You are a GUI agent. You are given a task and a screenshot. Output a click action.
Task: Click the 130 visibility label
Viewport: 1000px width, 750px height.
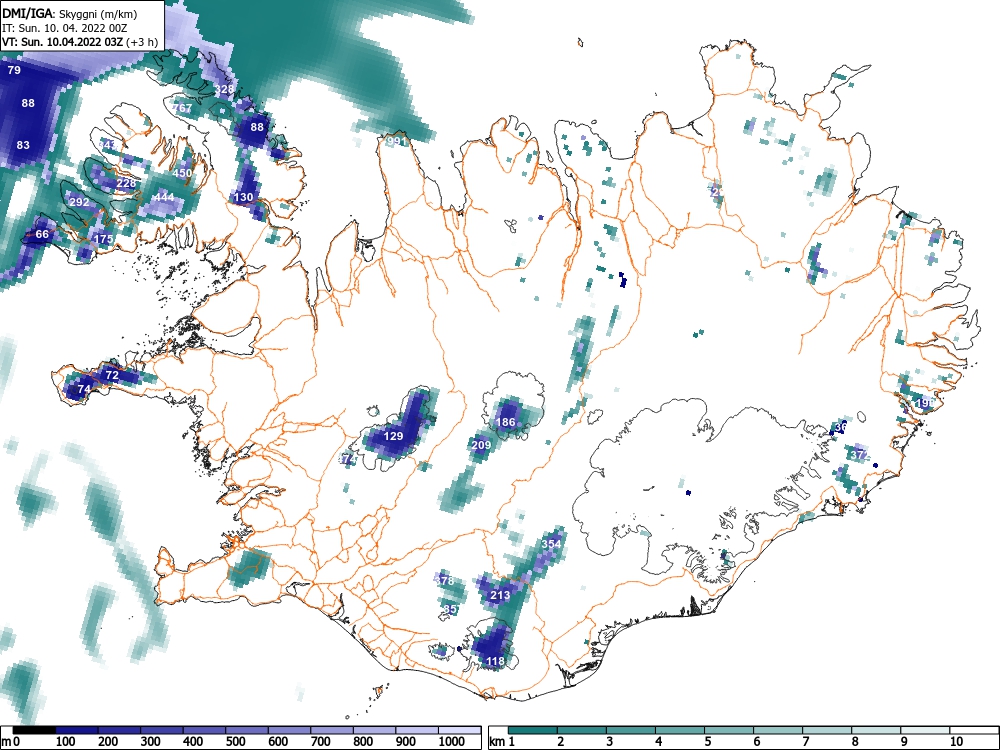243,197
